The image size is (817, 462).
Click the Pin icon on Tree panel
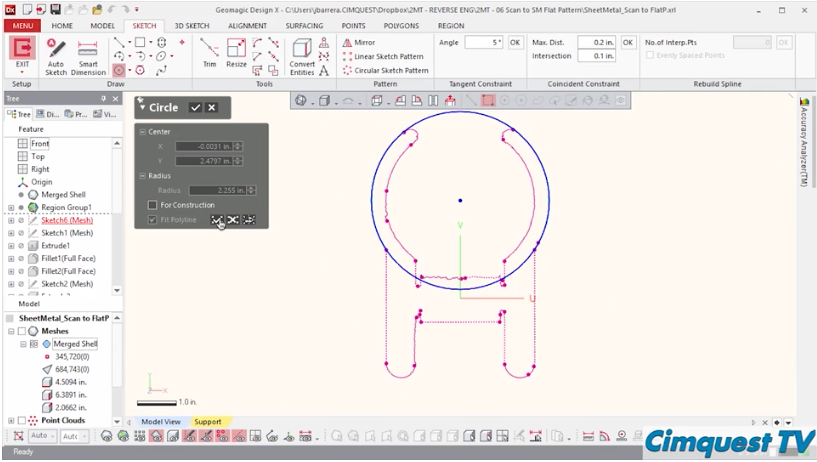click(x=103, y=98)
